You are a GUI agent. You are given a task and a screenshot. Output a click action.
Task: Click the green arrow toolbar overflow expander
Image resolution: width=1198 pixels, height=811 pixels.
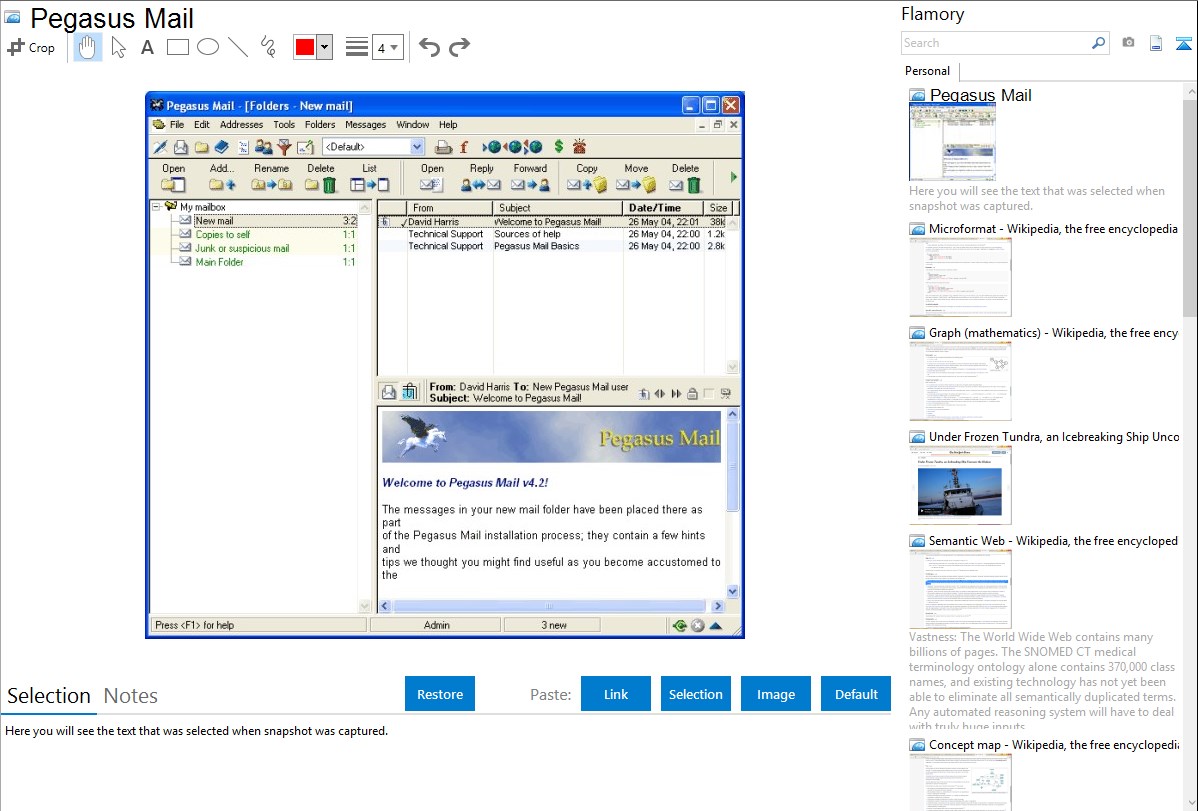coord(733,177)
